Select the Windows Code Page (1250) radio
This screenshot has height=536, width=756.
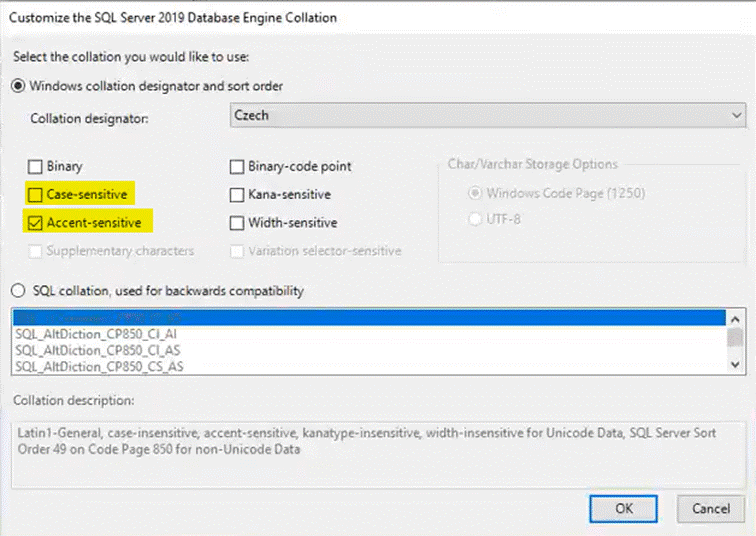475,193
